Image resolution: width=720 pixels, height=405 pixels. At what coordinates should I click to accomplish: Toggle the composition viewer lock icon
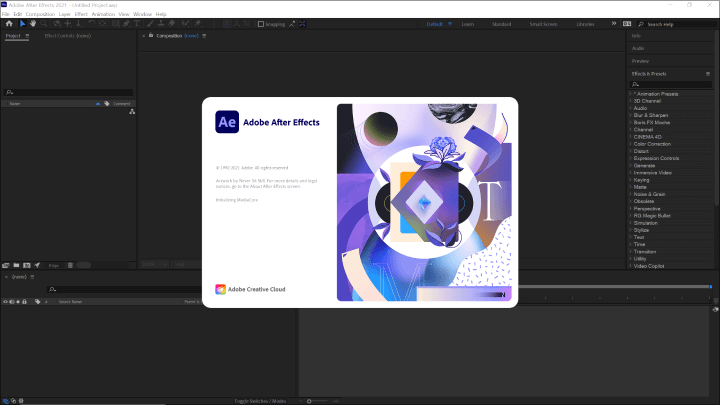(151, 35)
